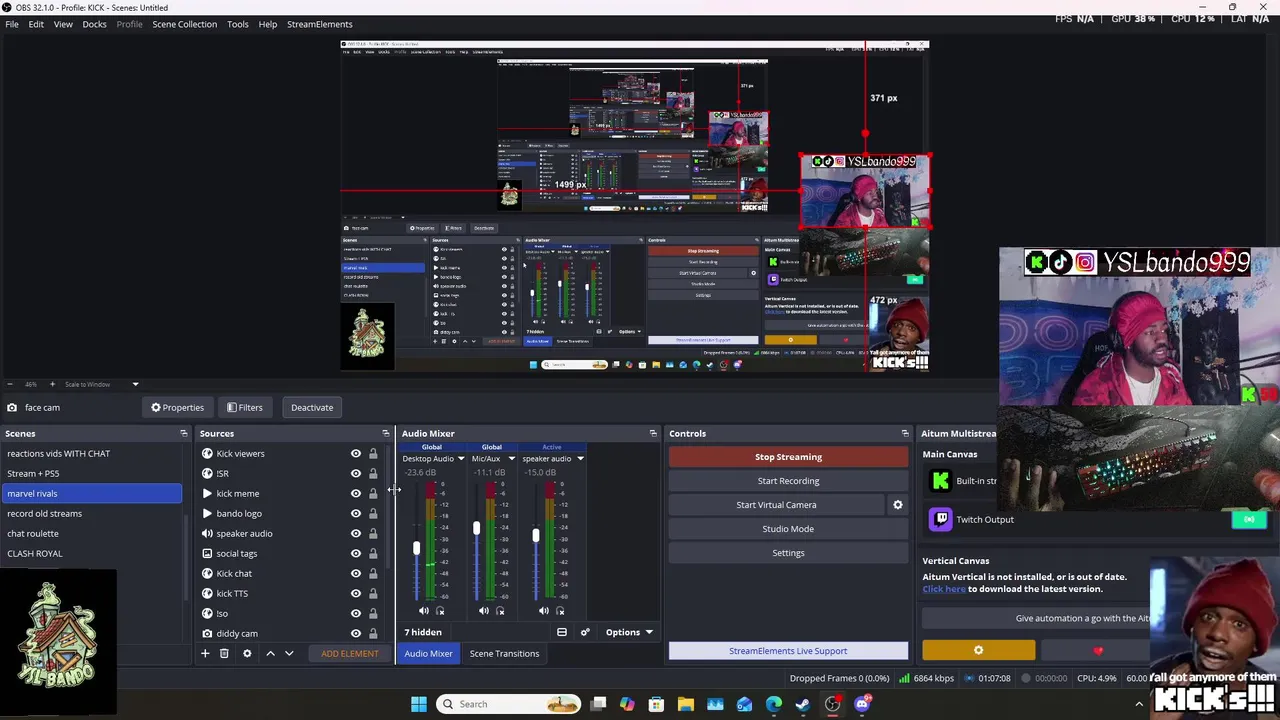
Task: Click the Stop Streaming button
Action: [788, 457]
